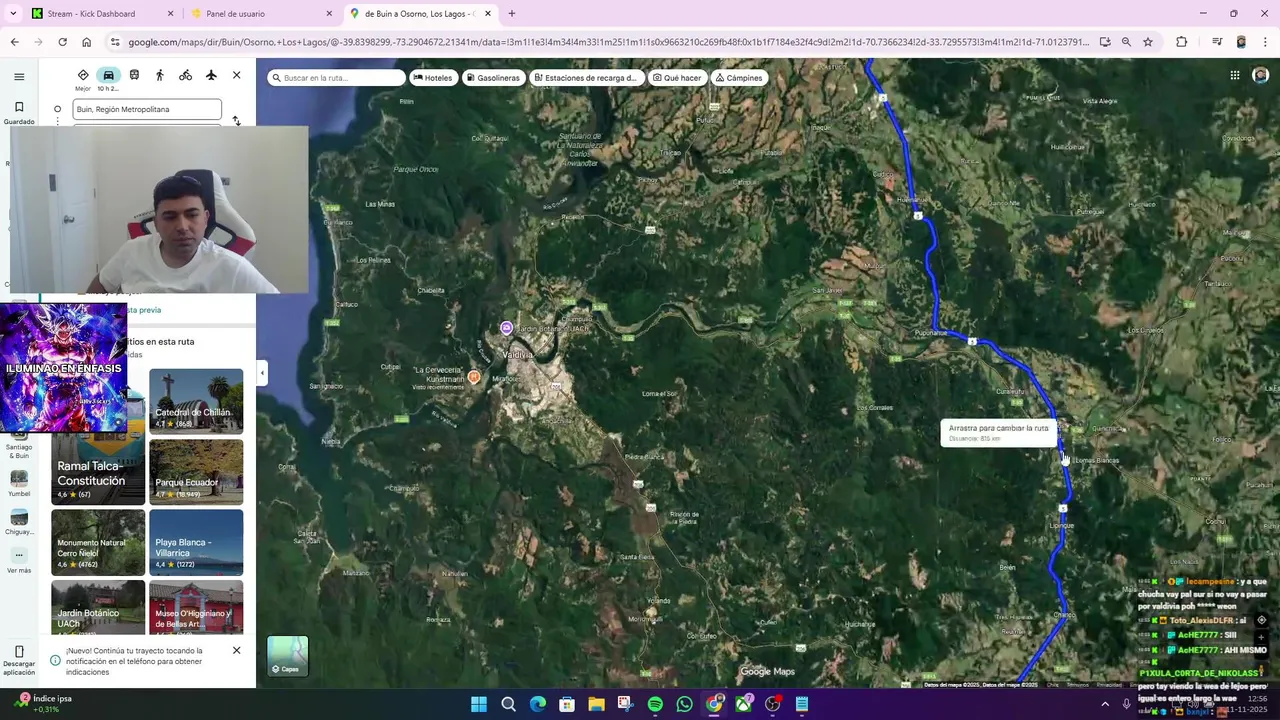Close the Stream - Kick Dashboard tab
Screen dimensions: 1280x720
pos(170,14)
